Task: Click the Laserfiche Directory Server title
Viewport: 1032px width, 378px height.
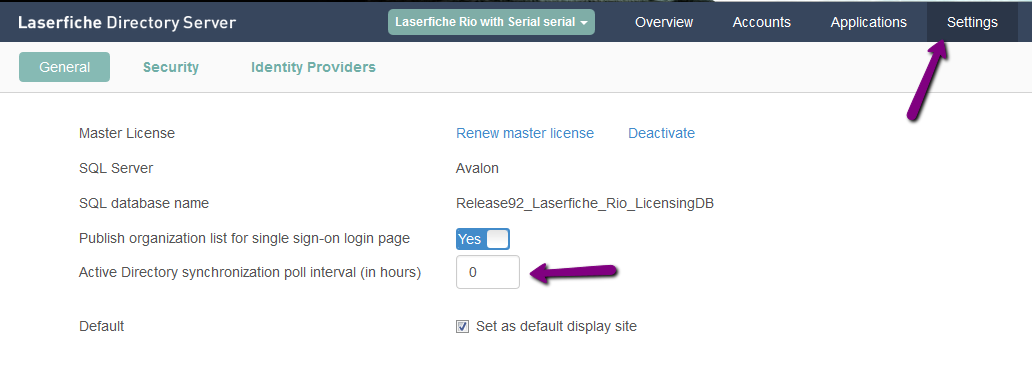Action: tap(126, 22)
